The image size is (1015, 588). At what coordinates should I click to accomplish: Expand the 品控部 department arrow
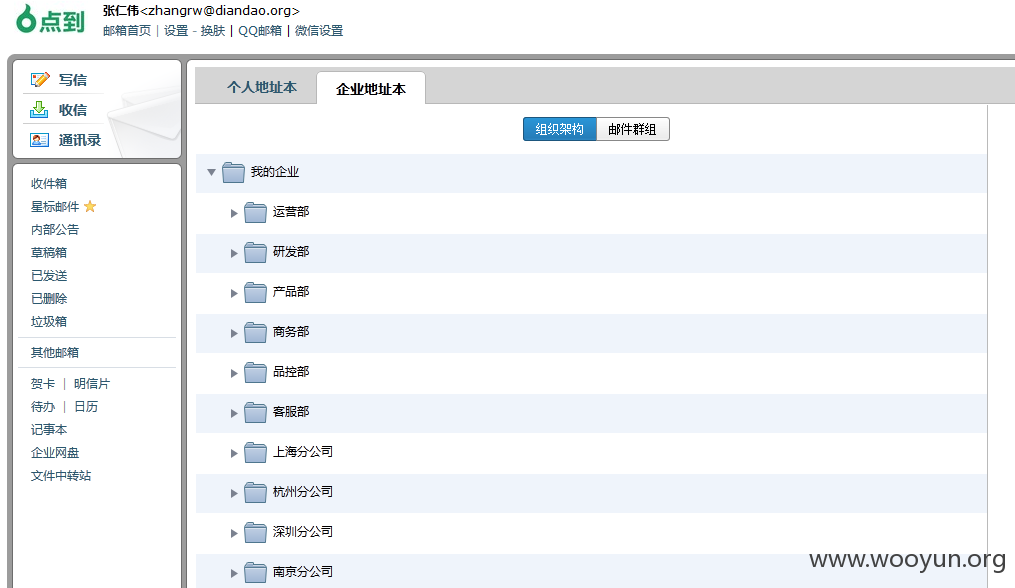click(234, 373)
